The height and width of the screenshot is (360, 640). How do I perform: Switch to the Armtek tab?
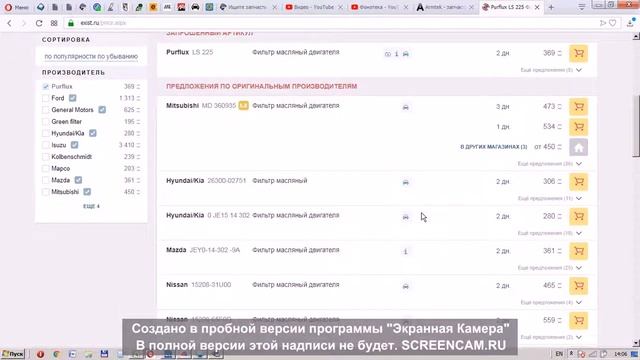[444, 7]
